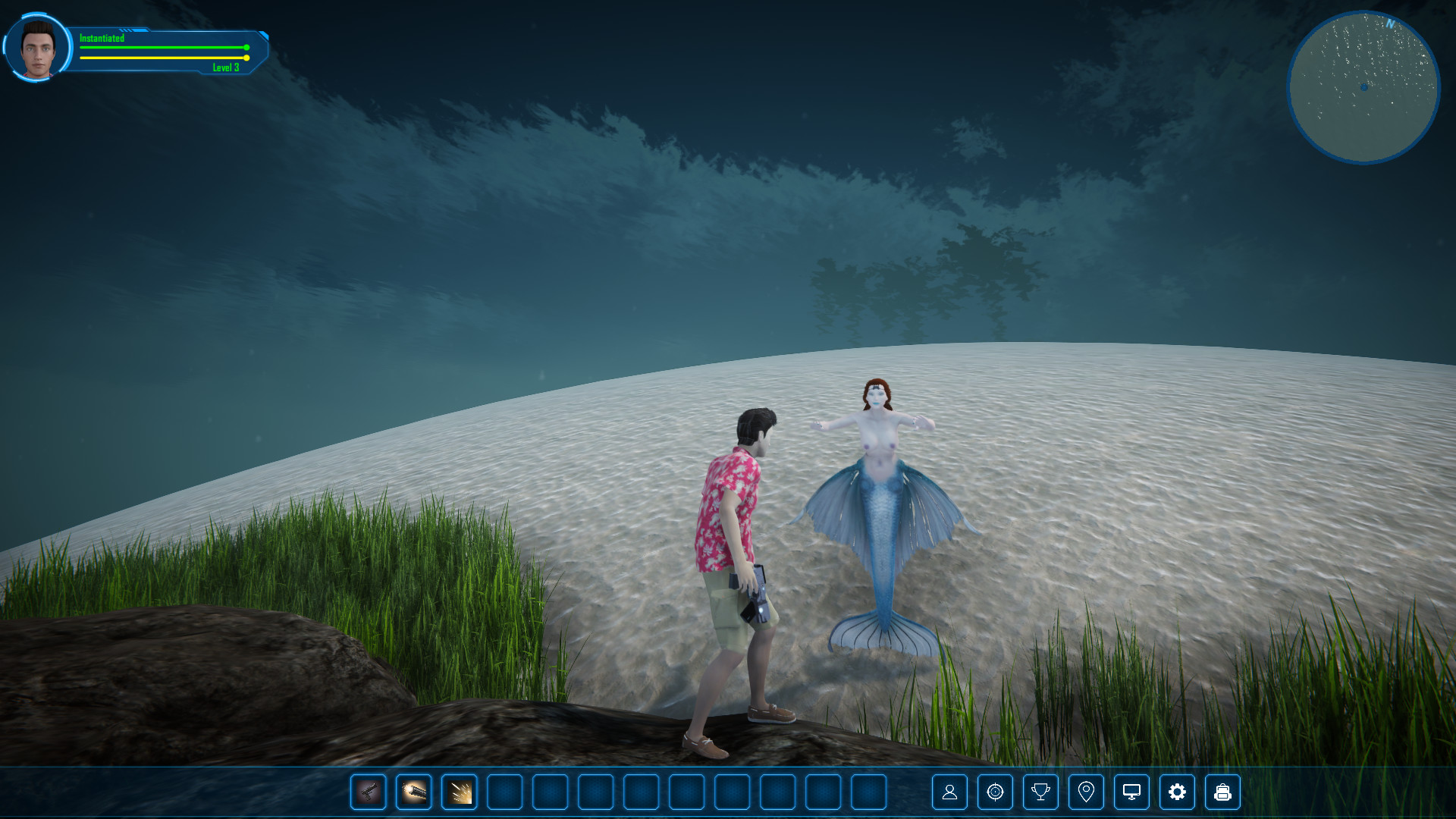Use the burst shot skill slot
The image size is (1456, 819).
460,792
